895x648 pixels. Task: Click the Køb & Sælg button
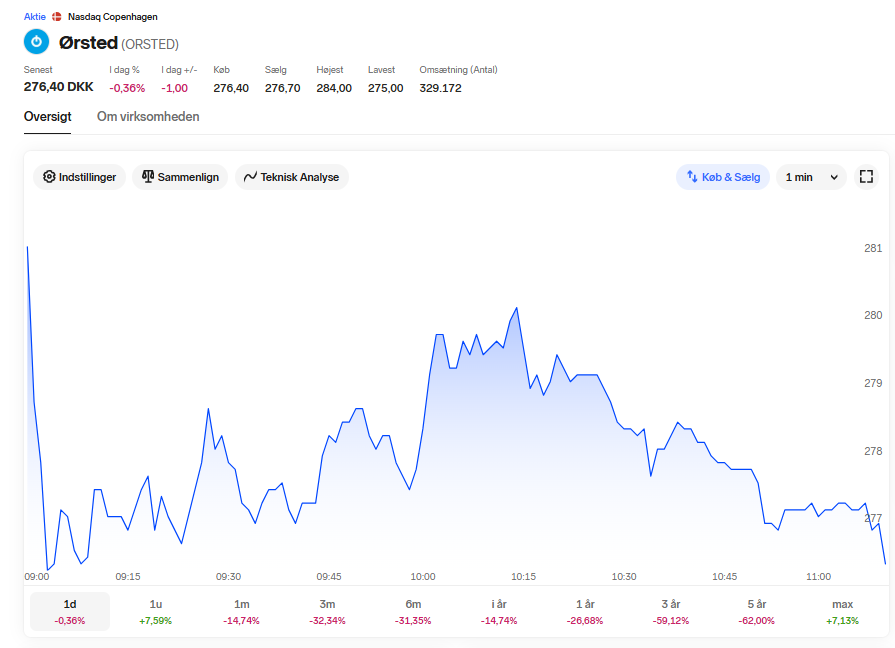(x=723, y=177)
